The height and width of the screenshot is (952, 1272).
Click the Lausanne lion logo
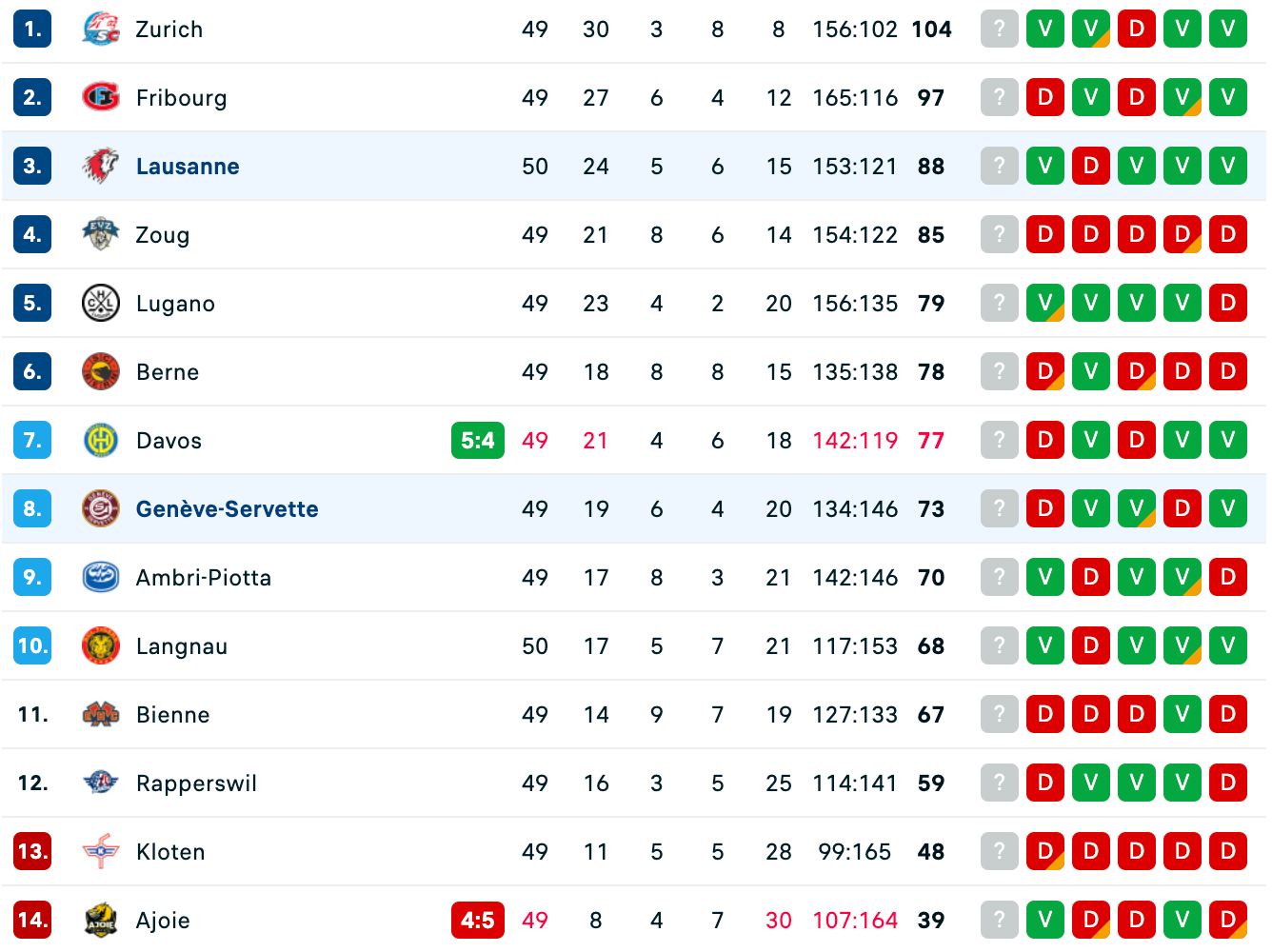pyautogui.click(x=100, y=167)
